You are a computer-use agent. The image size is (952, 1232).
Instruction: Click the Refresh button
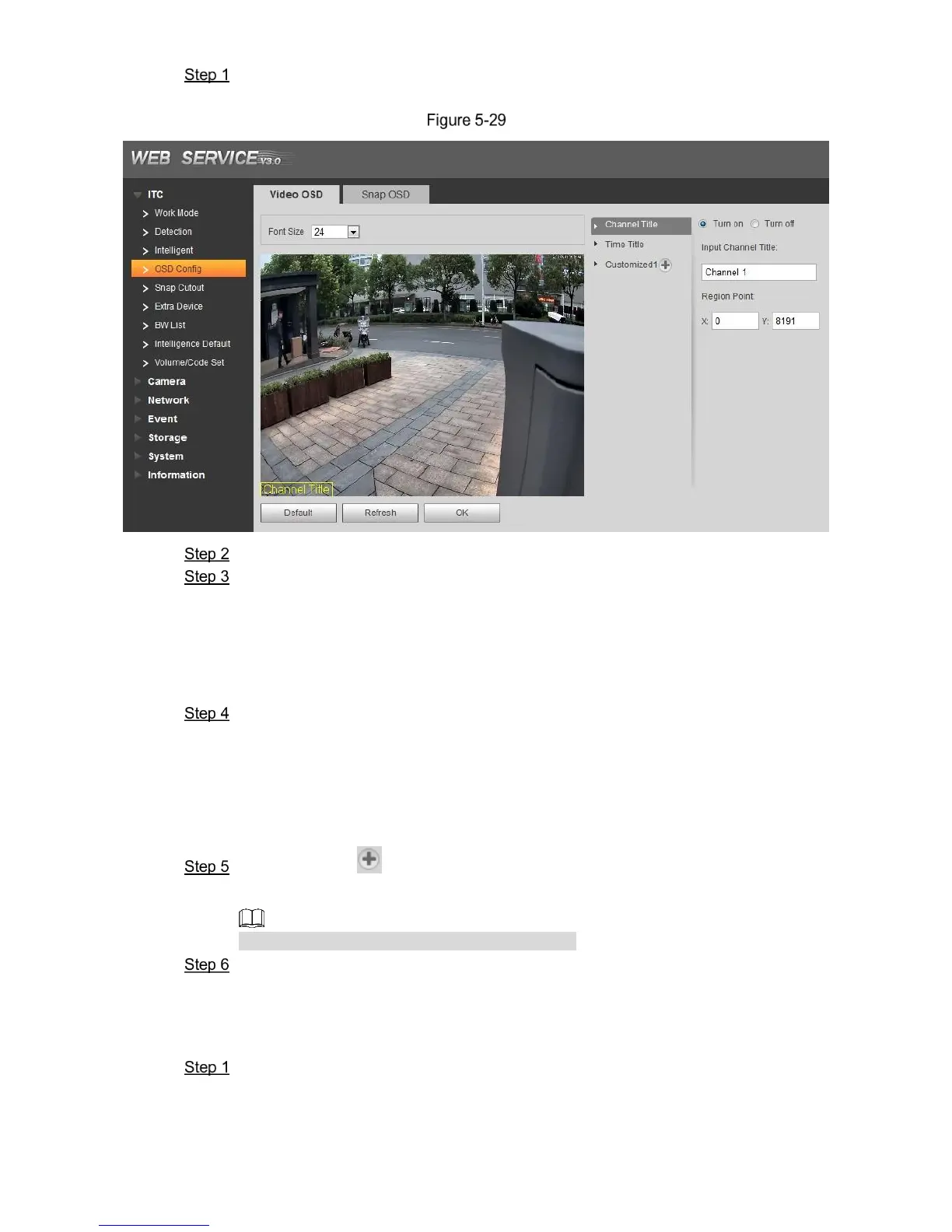pos(380,513)
